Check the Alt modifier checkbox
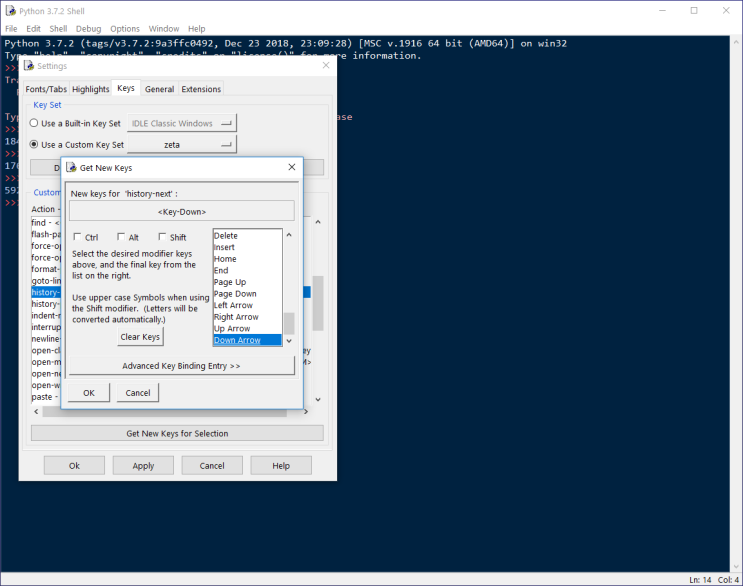Viewport: 743px width, 586px height. [120, 238]
